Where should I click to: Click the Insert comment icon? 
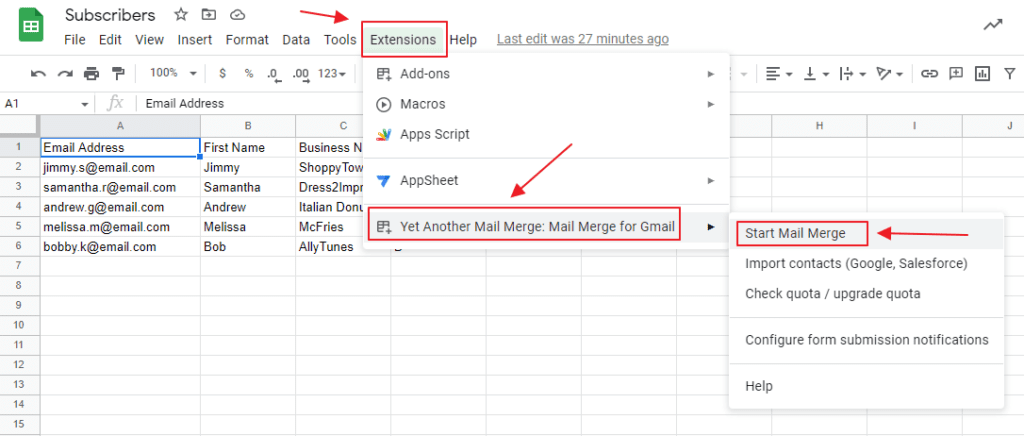point(956,74)
